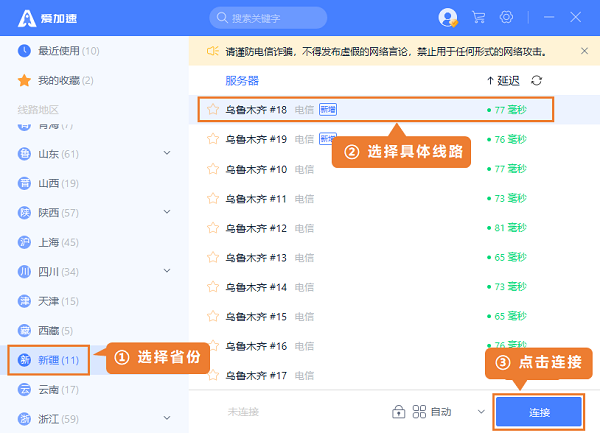The image size is (600, 433).
Task: Click the clock icon beside 最近使用
Action: [x=24, y=51]
